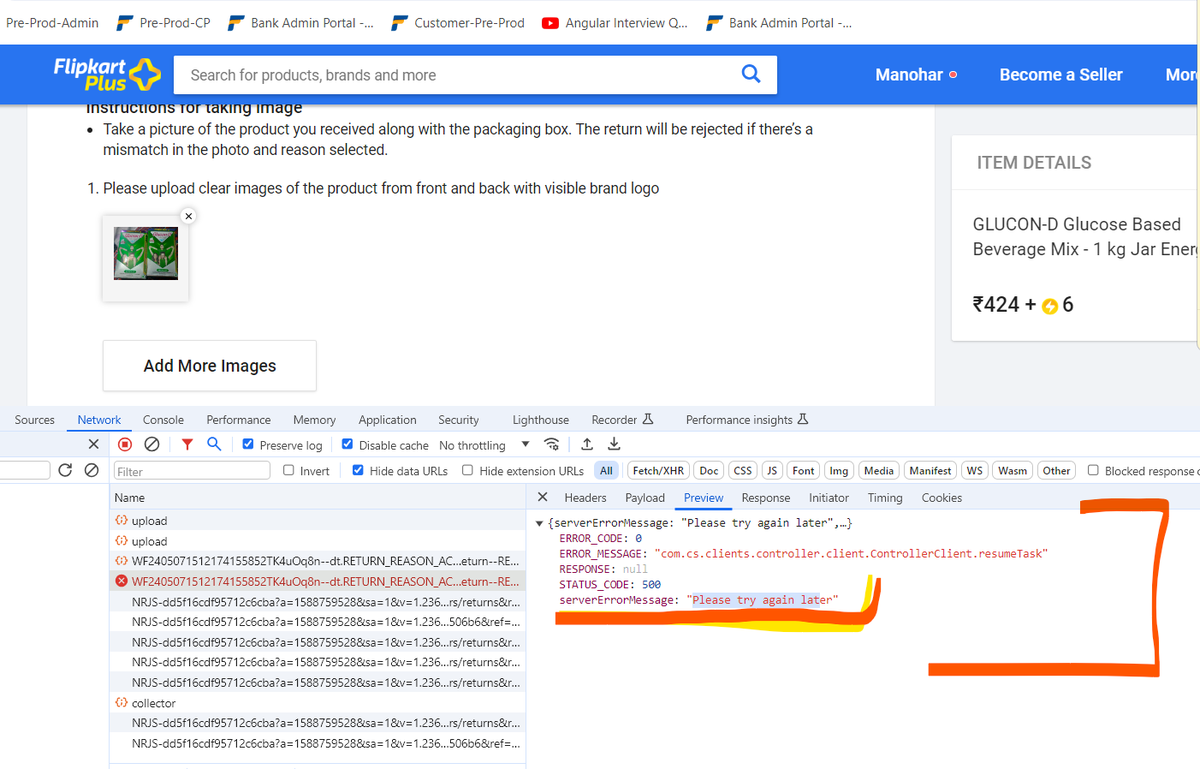Collapse the serverErrorMessage JSON object
Image resolution: width=1200 pixels, height=769 pixels.
(541, 523)
